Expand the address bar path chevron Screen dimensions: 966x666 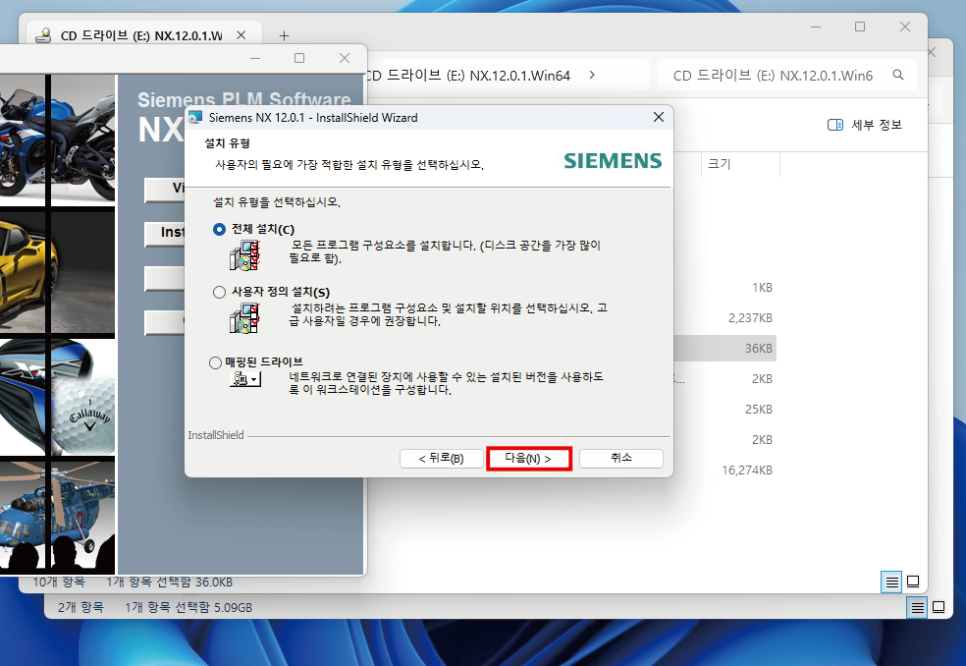tap(592, 75)
